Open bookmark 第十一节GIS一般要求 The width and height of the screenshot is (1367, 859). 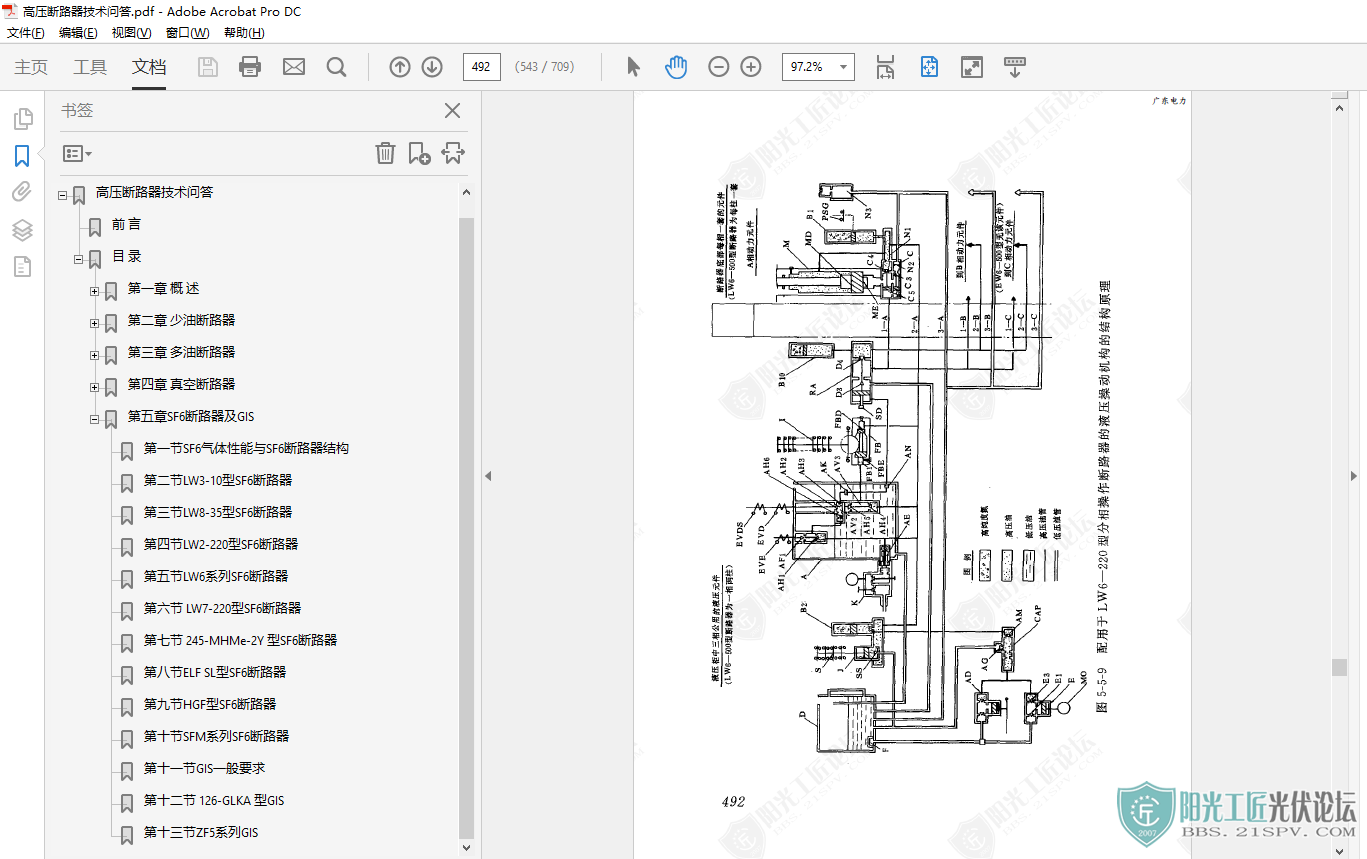point(204,768)
